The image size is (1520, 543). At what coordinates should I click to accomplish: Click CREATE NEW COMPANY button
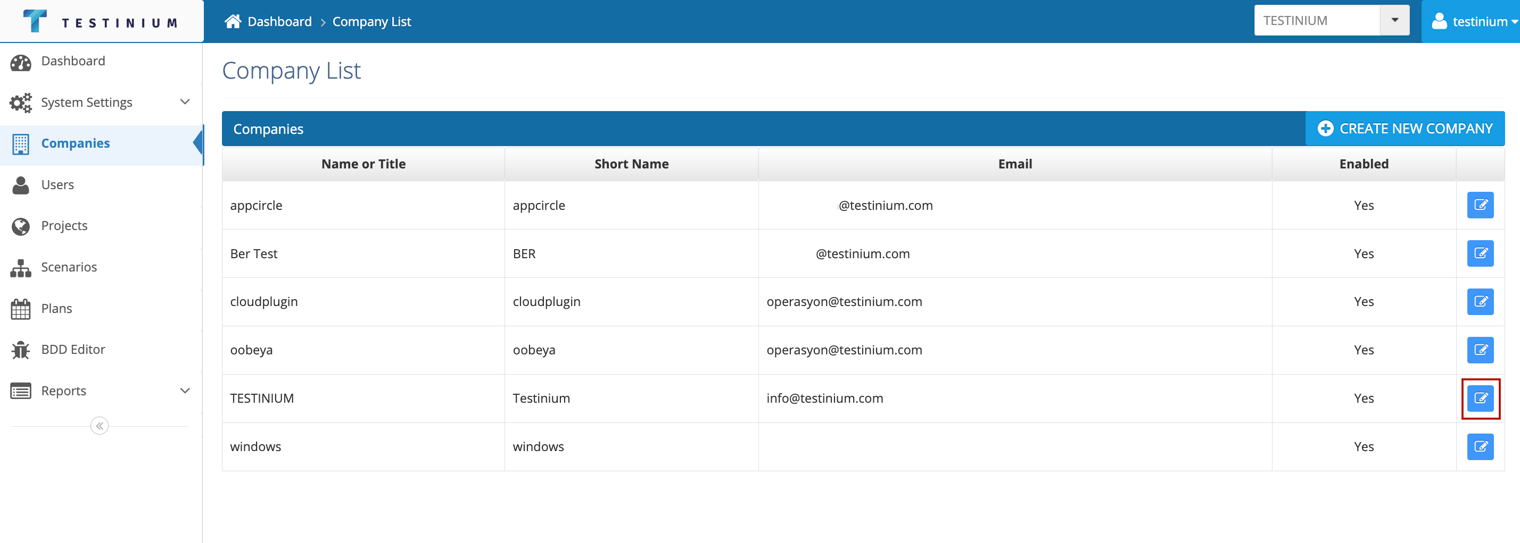coord(1405,129)
